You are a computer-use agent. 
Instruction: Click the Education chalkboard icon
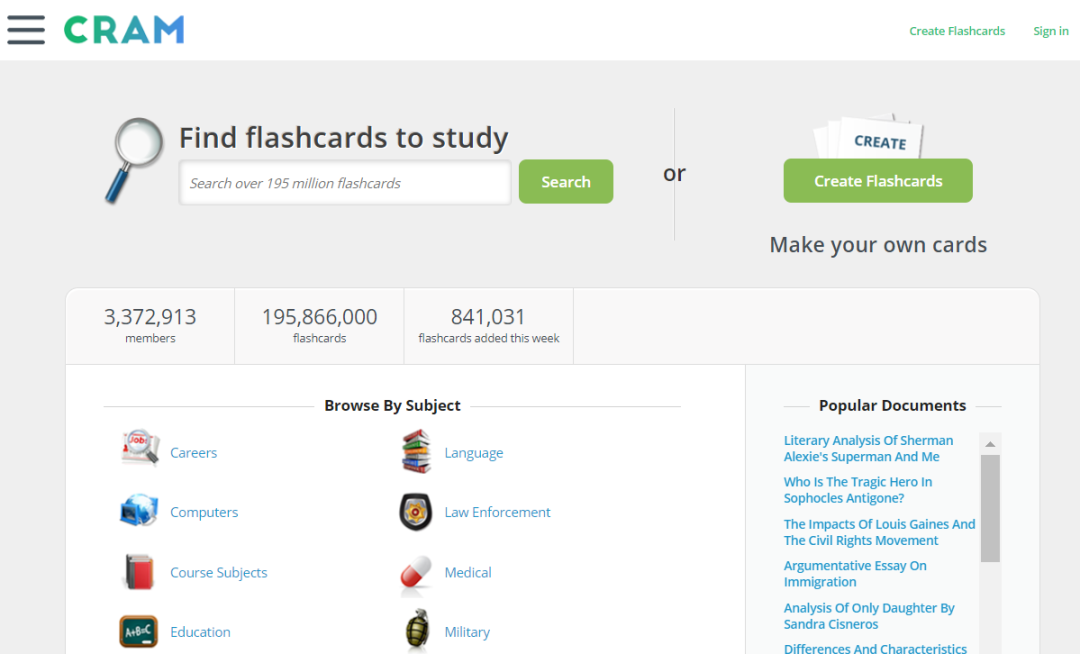tap(138, 631)
